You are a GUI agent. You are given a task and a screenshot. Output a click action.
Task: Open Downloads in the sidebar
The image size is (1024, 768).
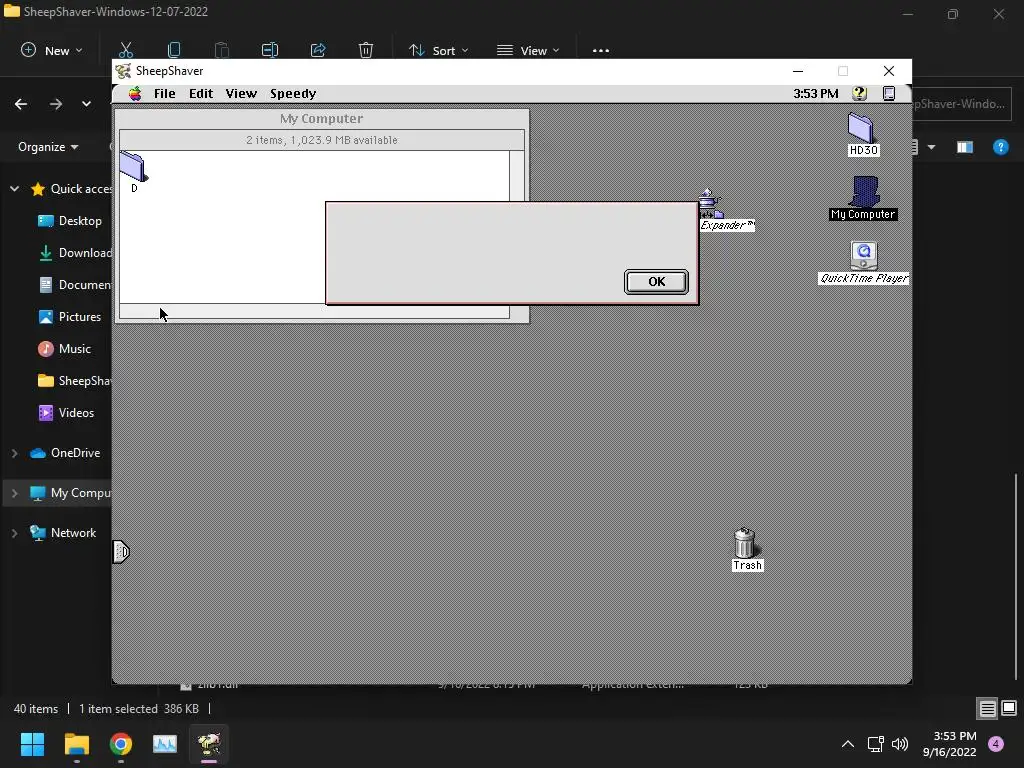point(74,253)
